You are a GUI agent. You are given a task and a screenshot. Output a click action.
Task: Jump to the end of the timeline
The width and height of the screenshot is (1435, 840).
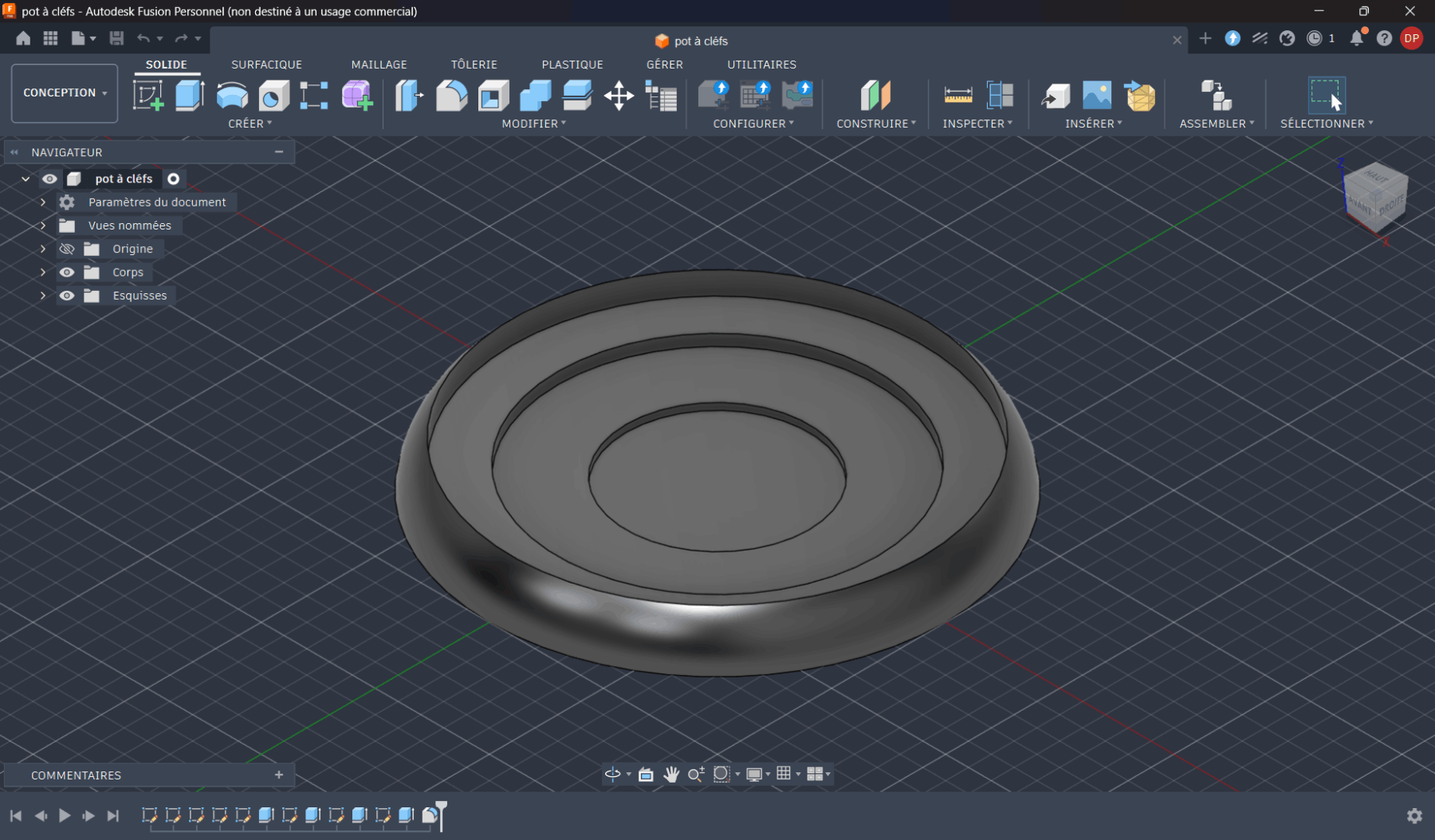click(x=113, y=815)
